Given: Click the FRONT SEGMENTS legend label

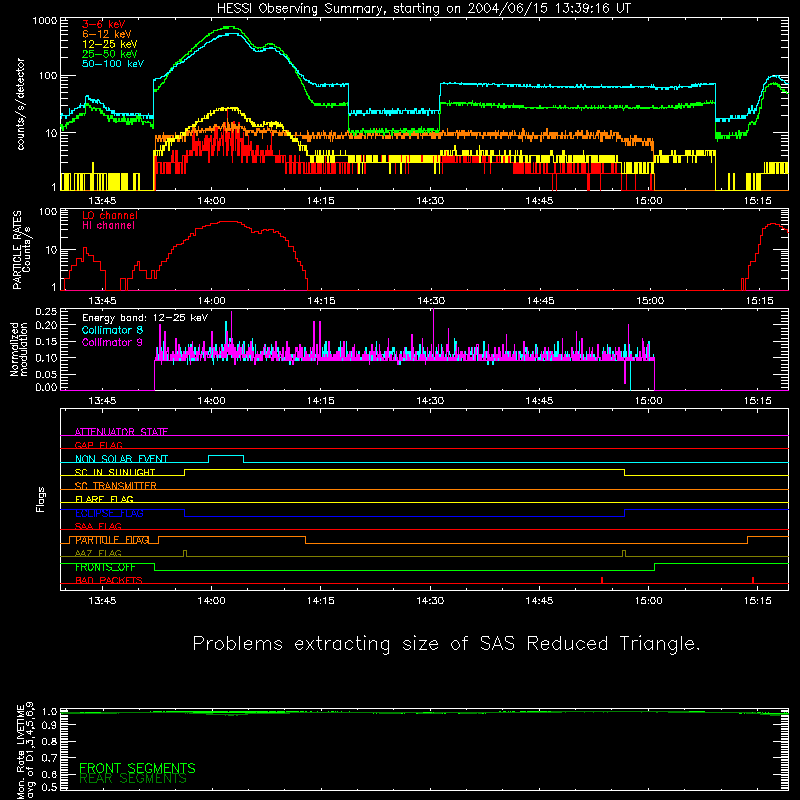Looking at the screenshot, I should 137,768.
